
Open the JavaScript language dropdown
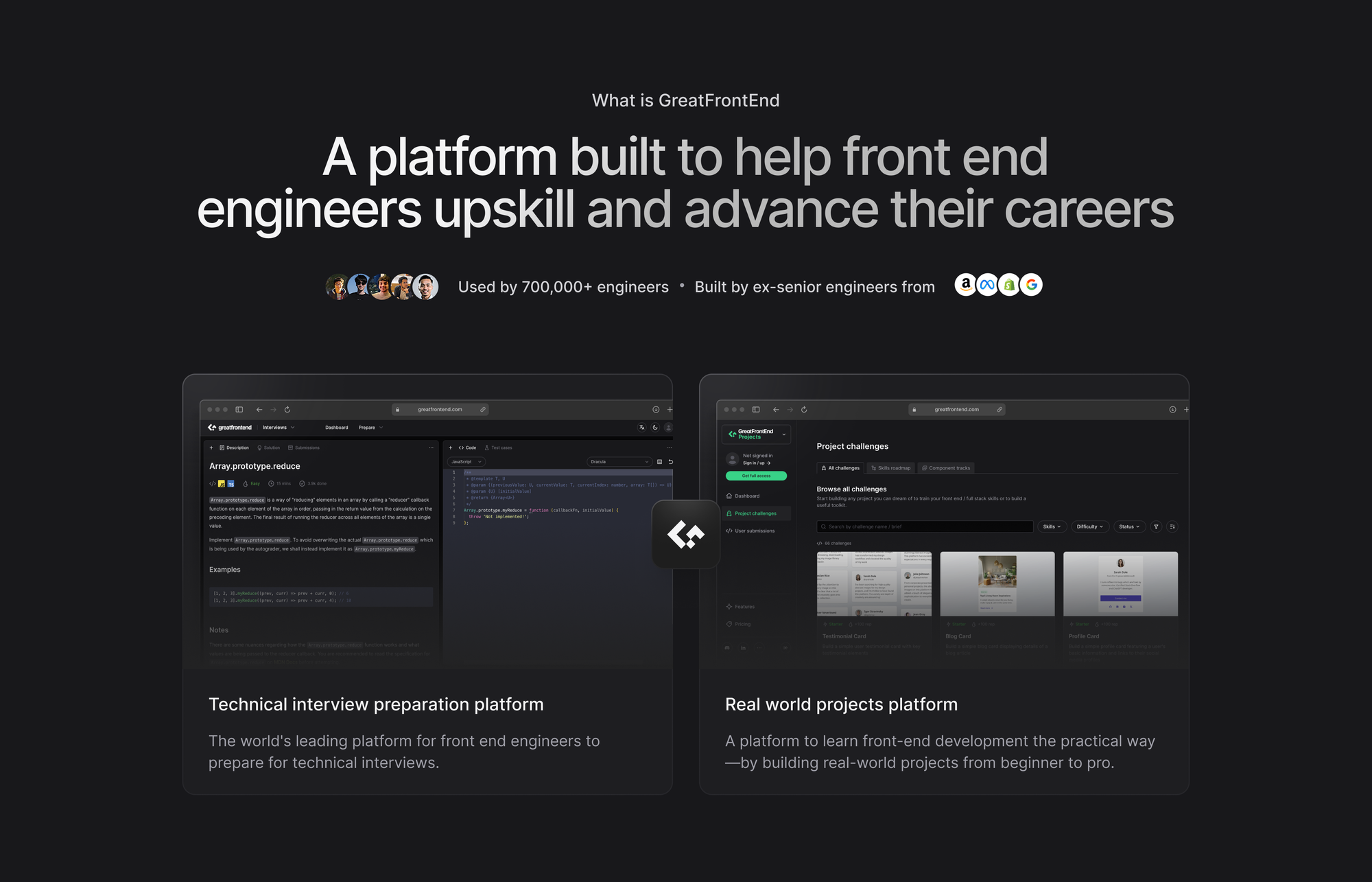(x=466, y=461)
